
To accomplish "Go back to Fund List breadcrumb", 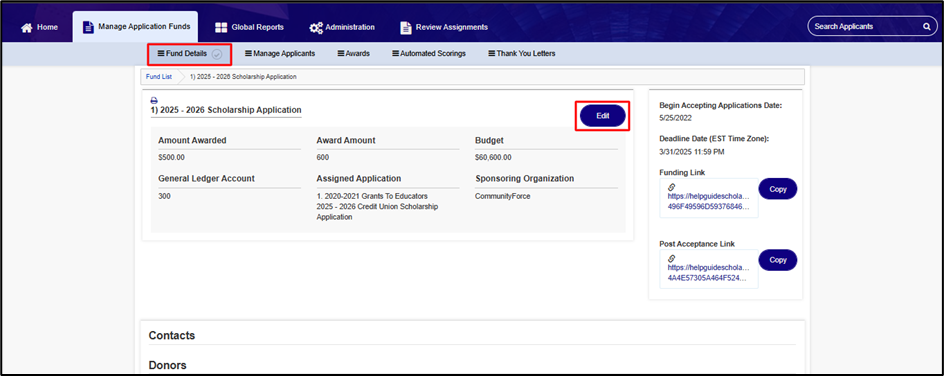I will point(159,77).
